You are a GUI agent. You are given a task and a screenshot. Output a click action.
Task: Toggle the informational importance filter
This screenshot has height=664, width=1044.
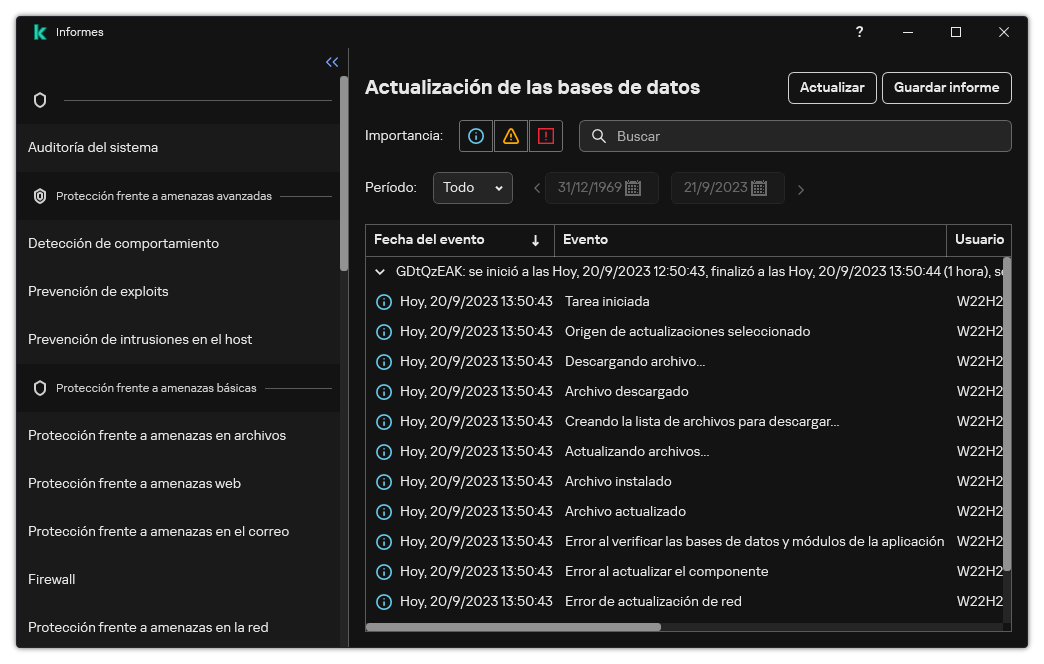[475, 136]
